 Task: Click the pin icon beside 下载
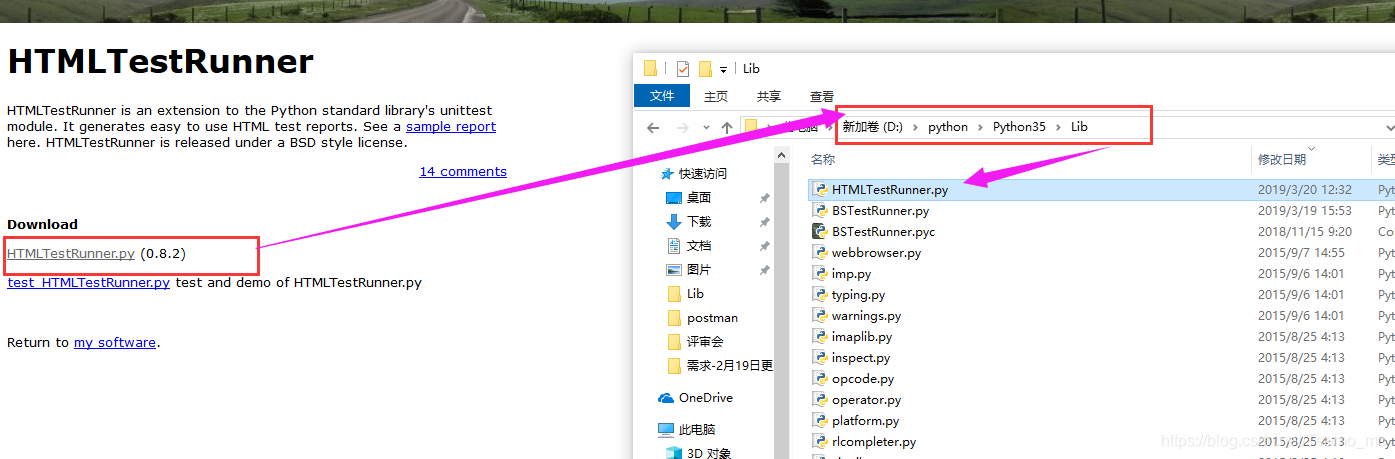(765, 222)
